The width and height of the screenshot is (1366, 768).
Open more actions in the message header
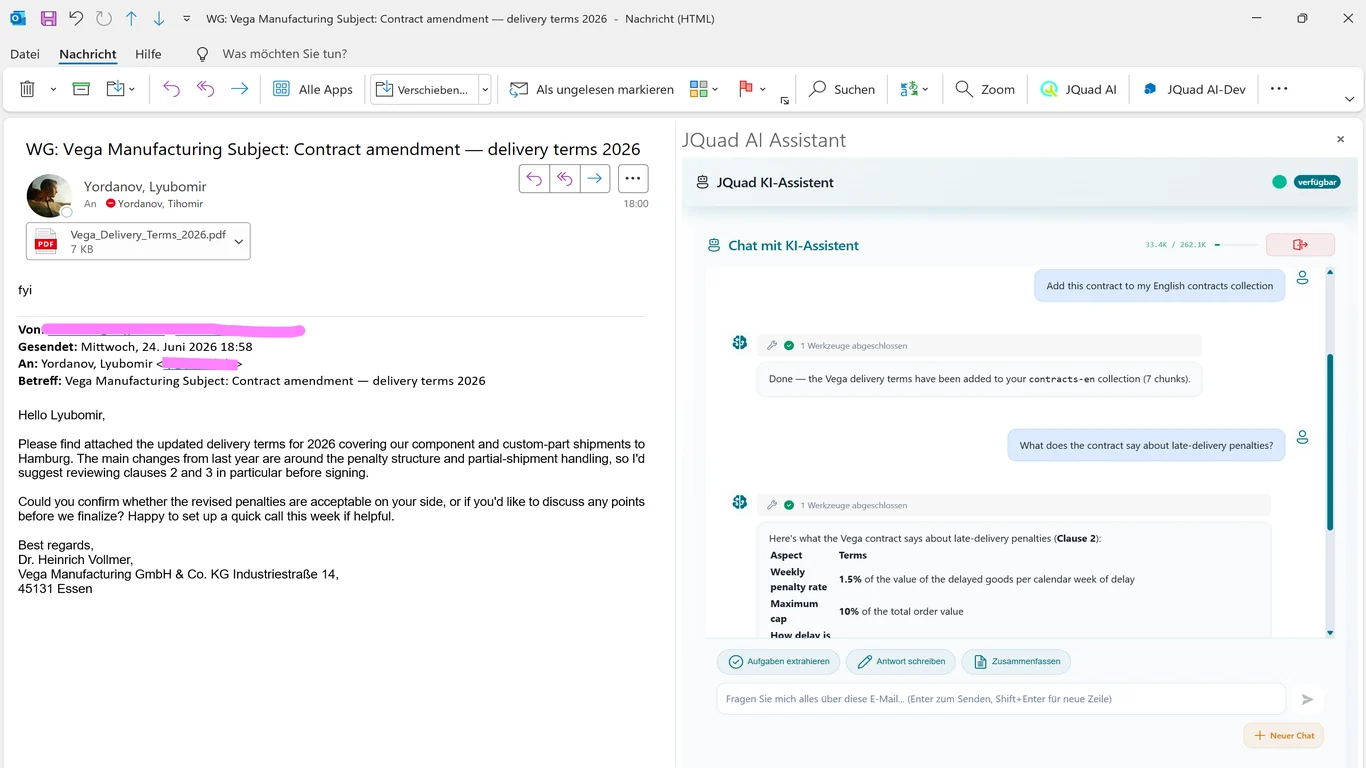pyautogui.click(x=632, y=179)
